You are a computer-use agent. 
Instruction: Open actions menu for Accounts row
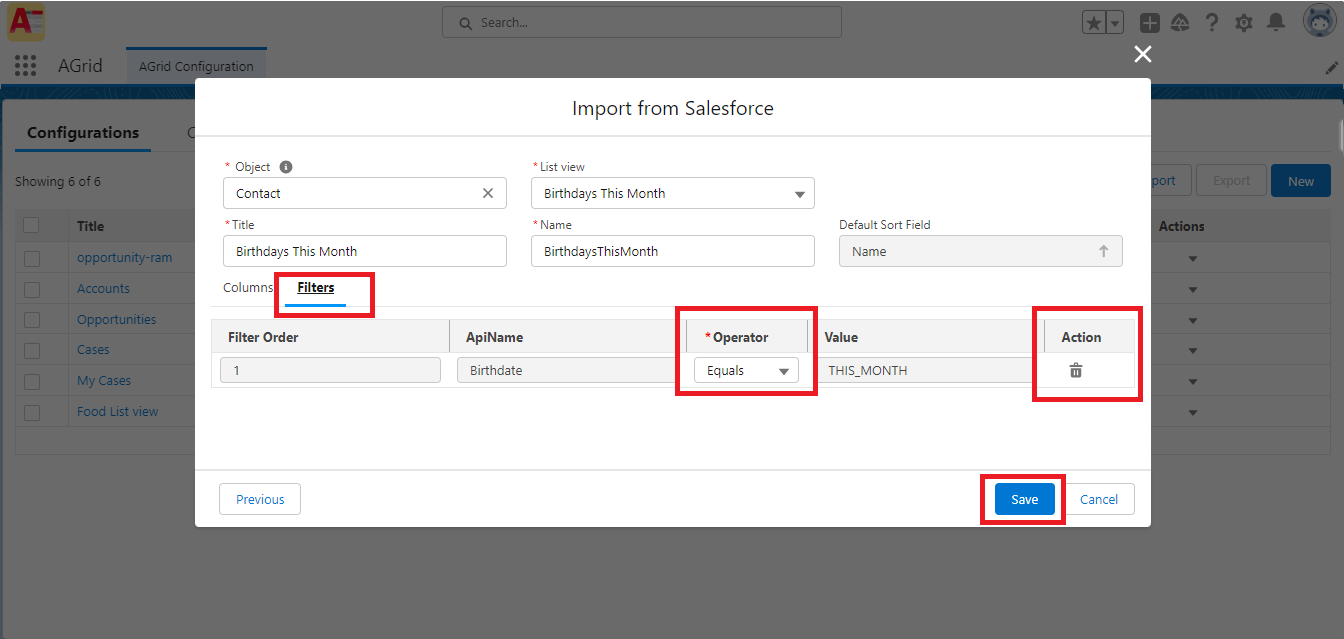pyautogui.click(x=1192, y=289)
